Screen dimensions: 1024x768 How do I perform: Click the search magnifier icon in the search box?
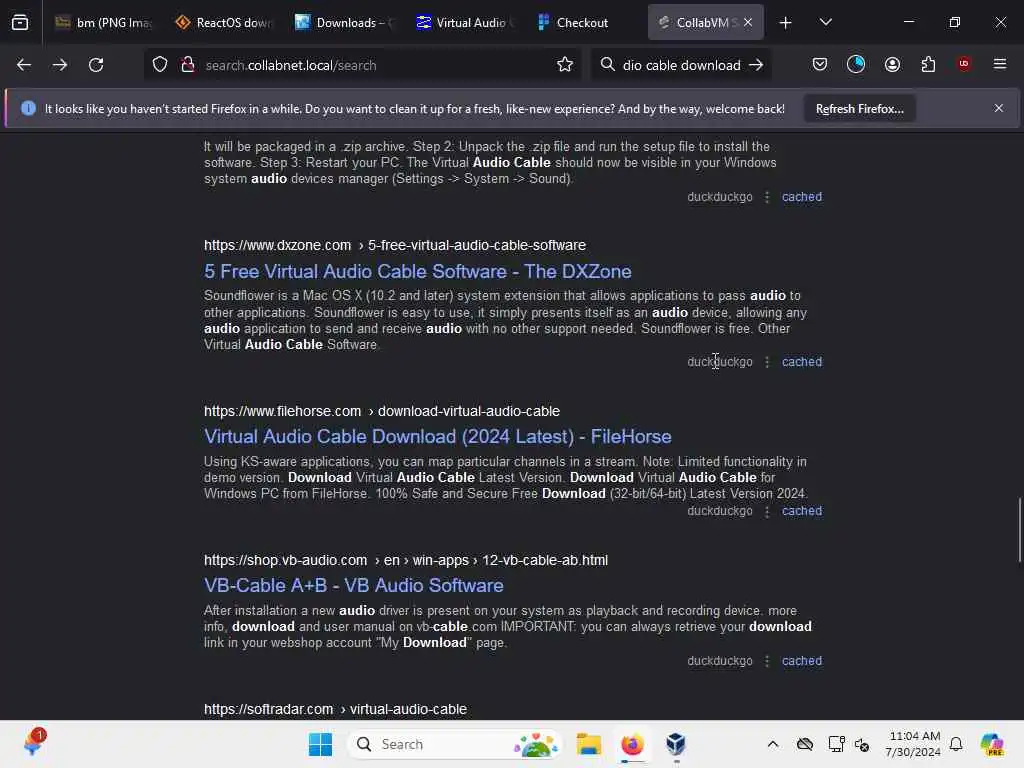[607, 65]
